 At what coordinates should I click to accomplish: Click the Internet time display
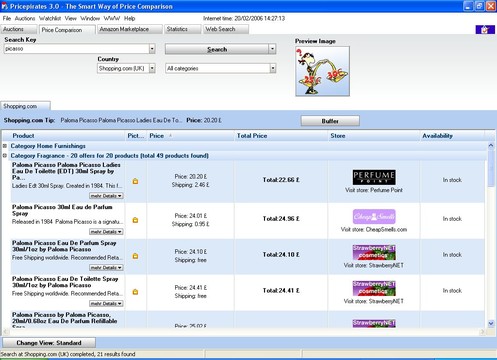point(244,18)
